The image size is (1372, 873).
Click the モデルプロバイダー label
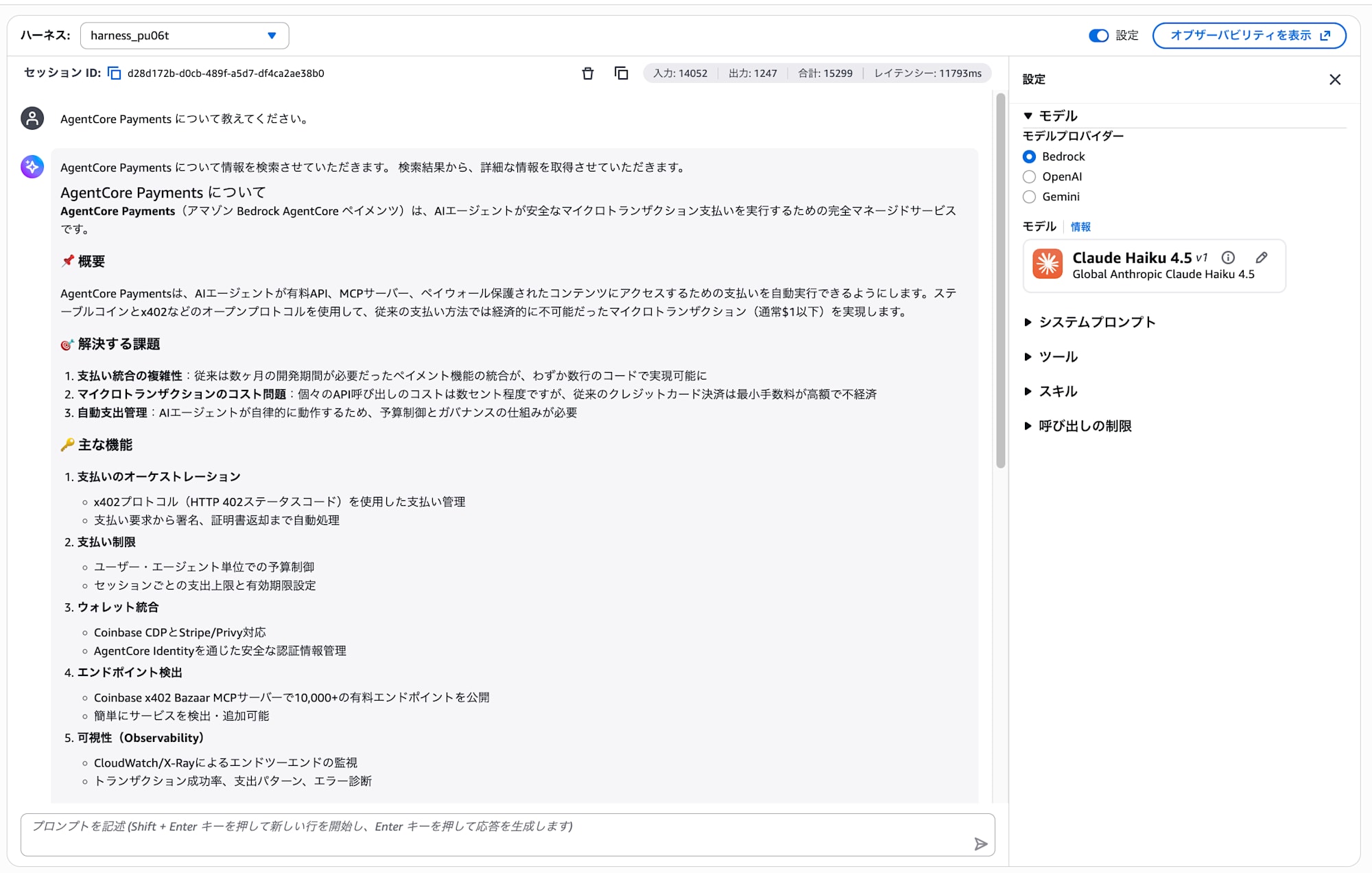pos(1073,136)
